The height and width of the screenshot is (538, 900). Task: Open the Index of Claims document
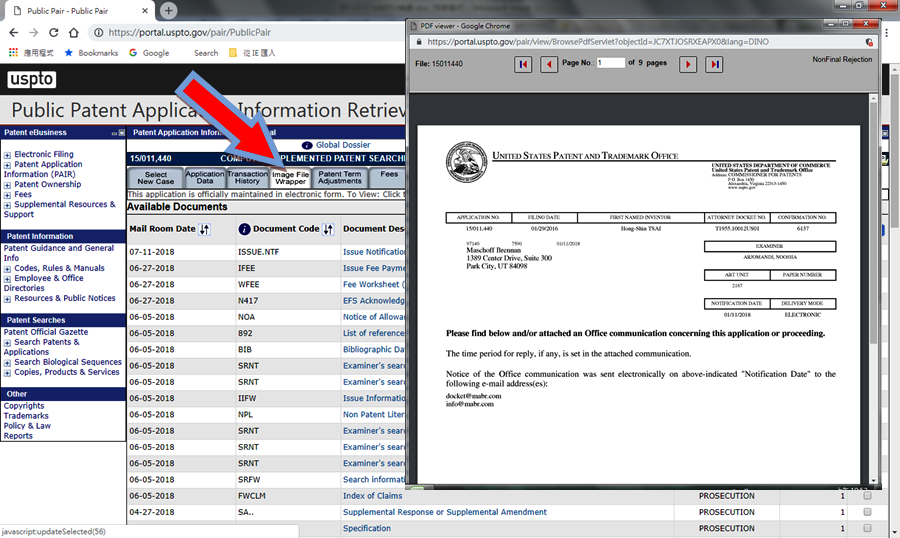373,496
